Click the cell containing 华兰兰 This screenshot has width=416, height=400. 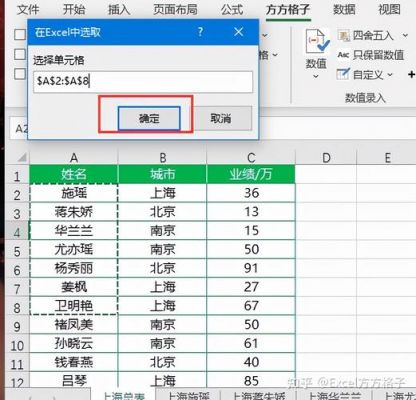point(74,231)
